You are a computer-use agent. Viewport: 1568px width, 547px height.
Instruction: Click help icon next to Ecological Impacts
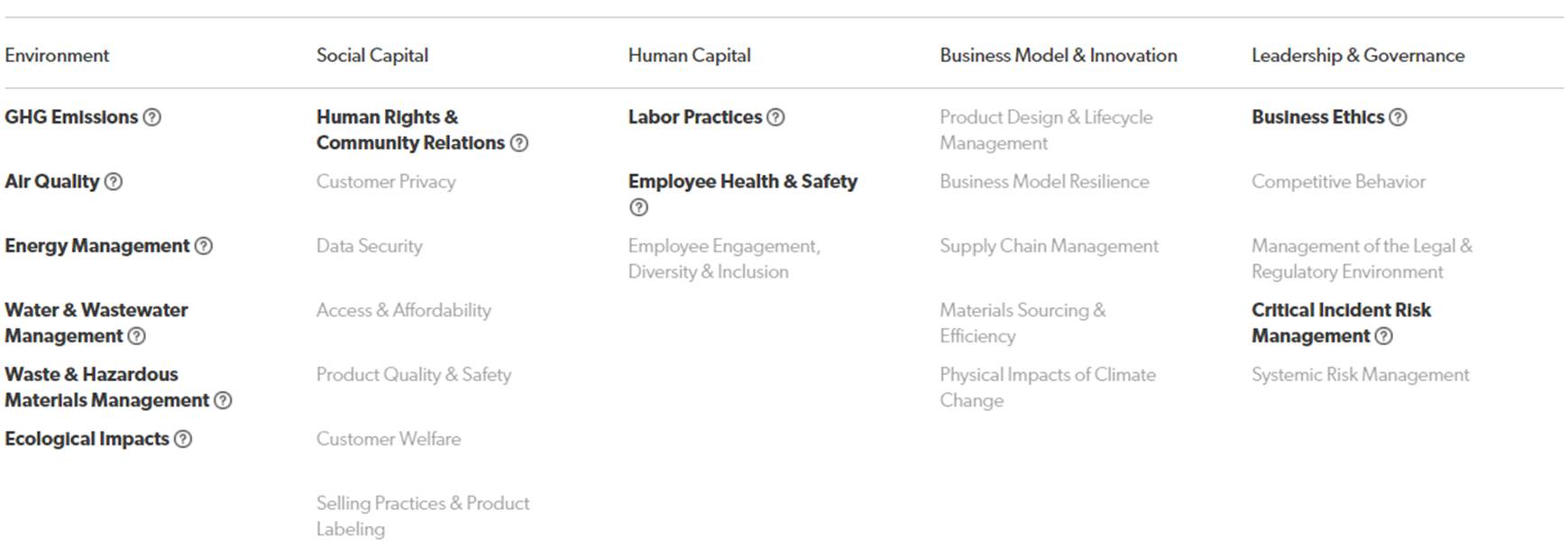point(183,439)
